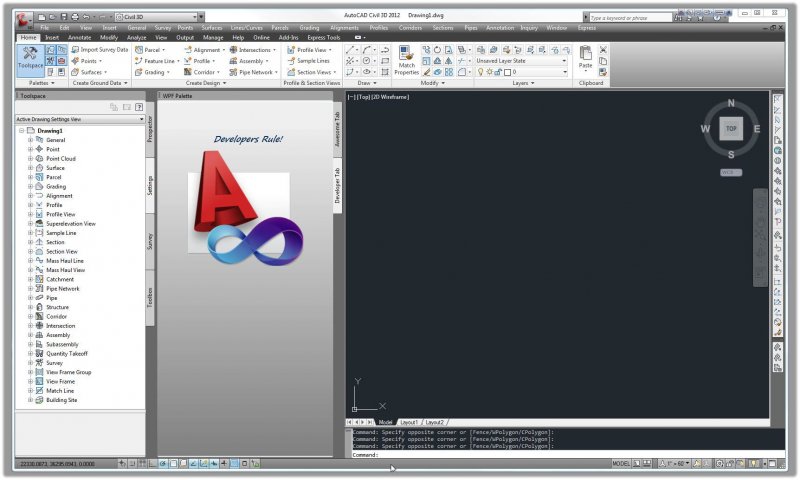Expand the Palettes panel title dropdown

click(x=41, y=83)
